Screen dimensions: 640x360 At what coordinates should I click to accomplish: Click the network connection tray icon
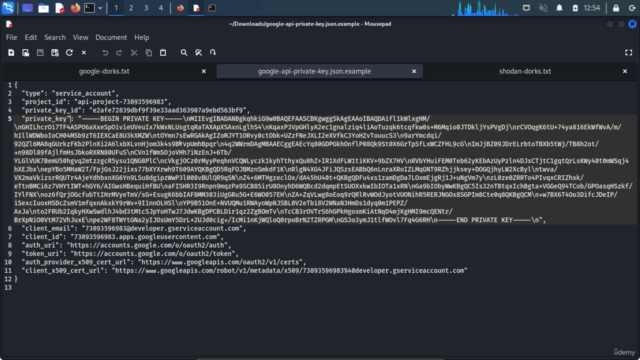pyautogui.click(x=526, y=8)
